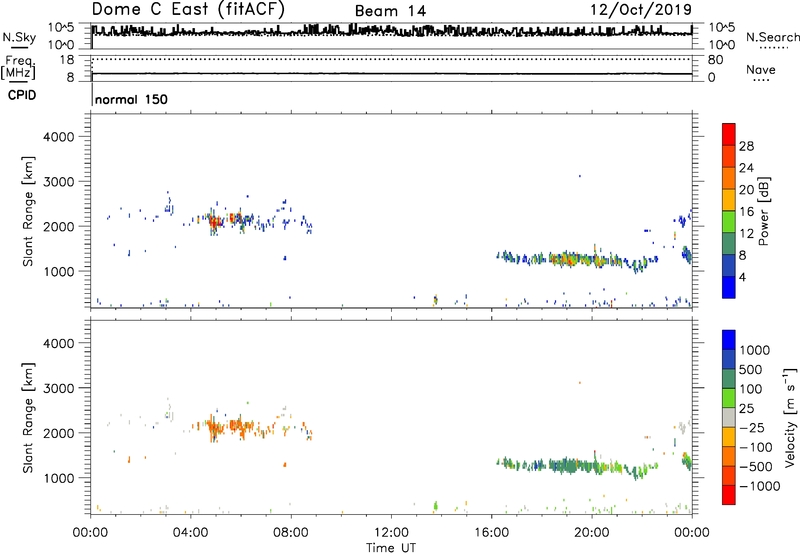Click the red bottom segment of the Velocity colorbar
Viewport: 800px width, 554px height.
click(x=729, y=494)
